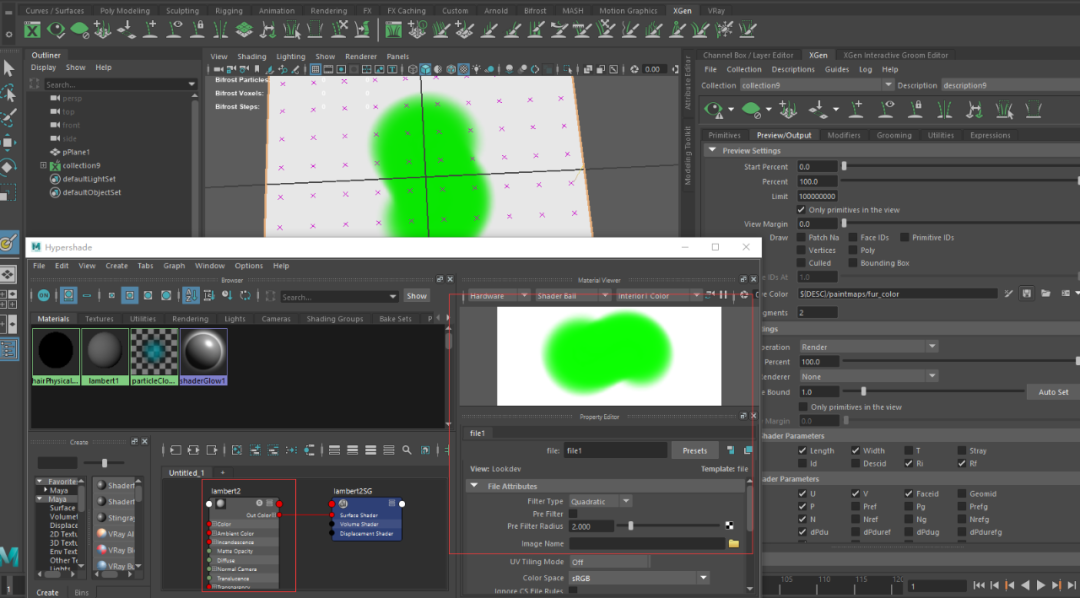Image resolution: width=1080 pixels, height=598 pixels.
Task: Click the View Margin slider handle
Action: tap(844, 224)
